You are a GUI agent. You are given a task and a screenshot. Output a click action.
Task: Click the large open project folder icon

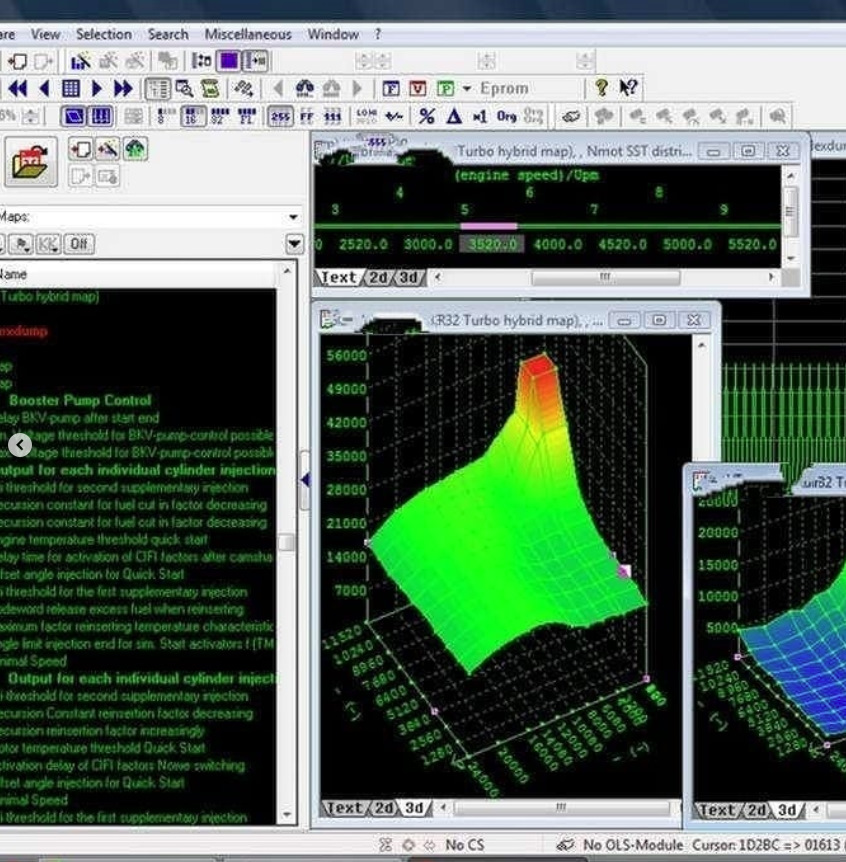(x=31, y=162)
